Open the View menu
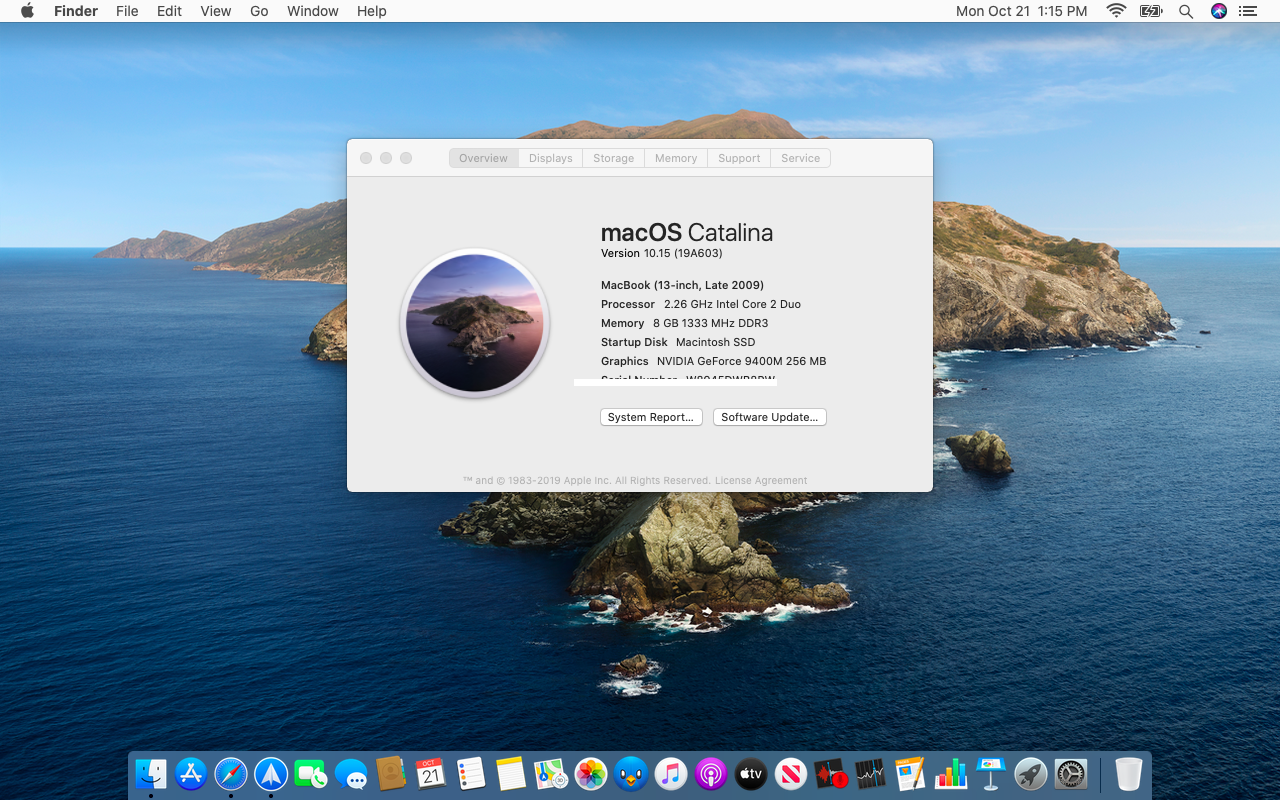This screenshot has width=1280, height=800. [216, 11]
